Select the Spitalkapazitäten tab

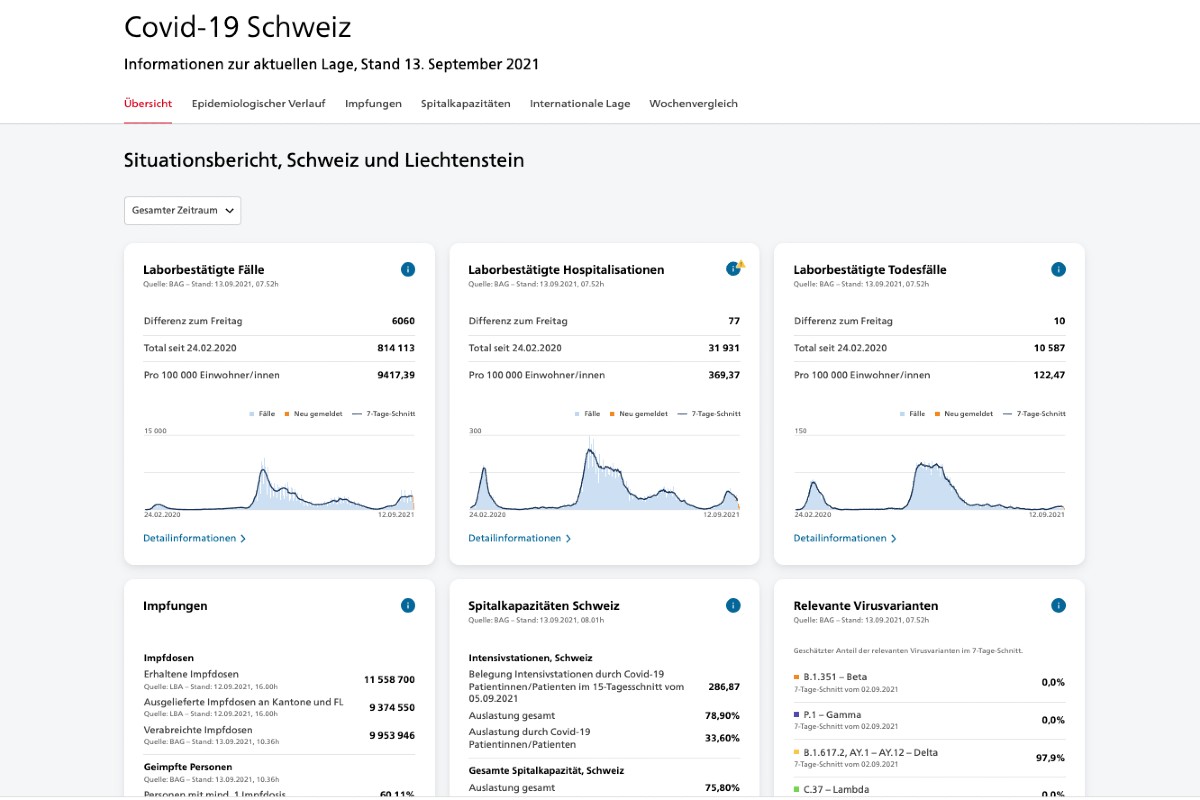(465, 103)
